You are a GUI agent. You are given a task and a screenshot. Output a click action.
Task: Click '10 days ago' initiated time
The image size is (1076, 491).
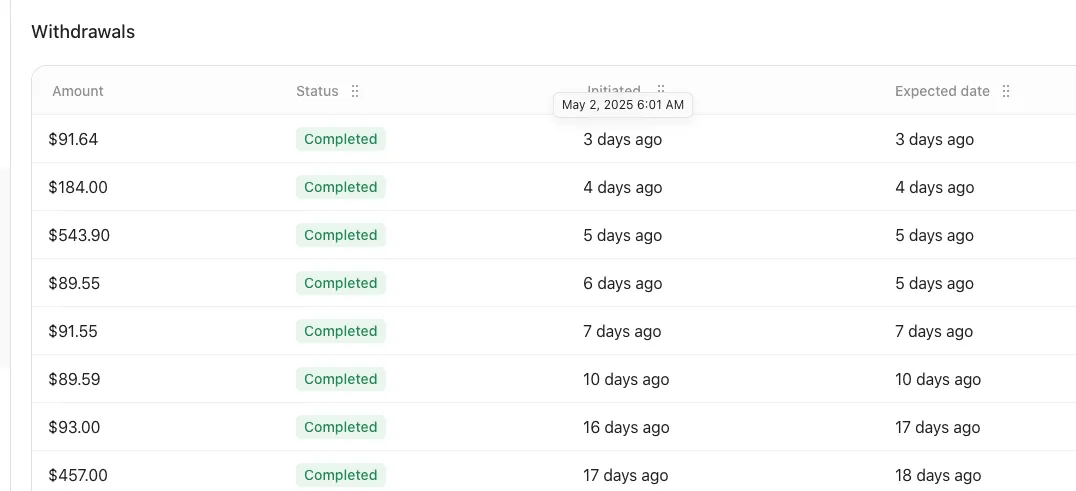click(626, 379)
